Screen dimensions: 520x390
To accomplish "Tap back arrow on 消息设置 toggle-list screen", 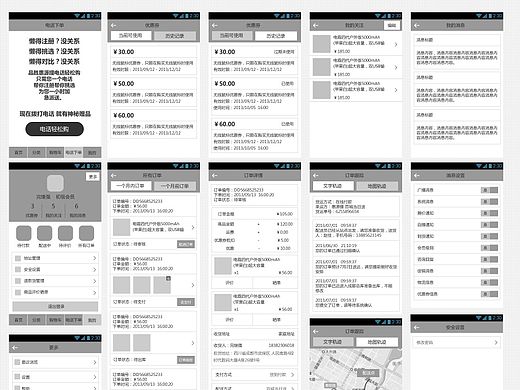I will [x=416, y=175].
